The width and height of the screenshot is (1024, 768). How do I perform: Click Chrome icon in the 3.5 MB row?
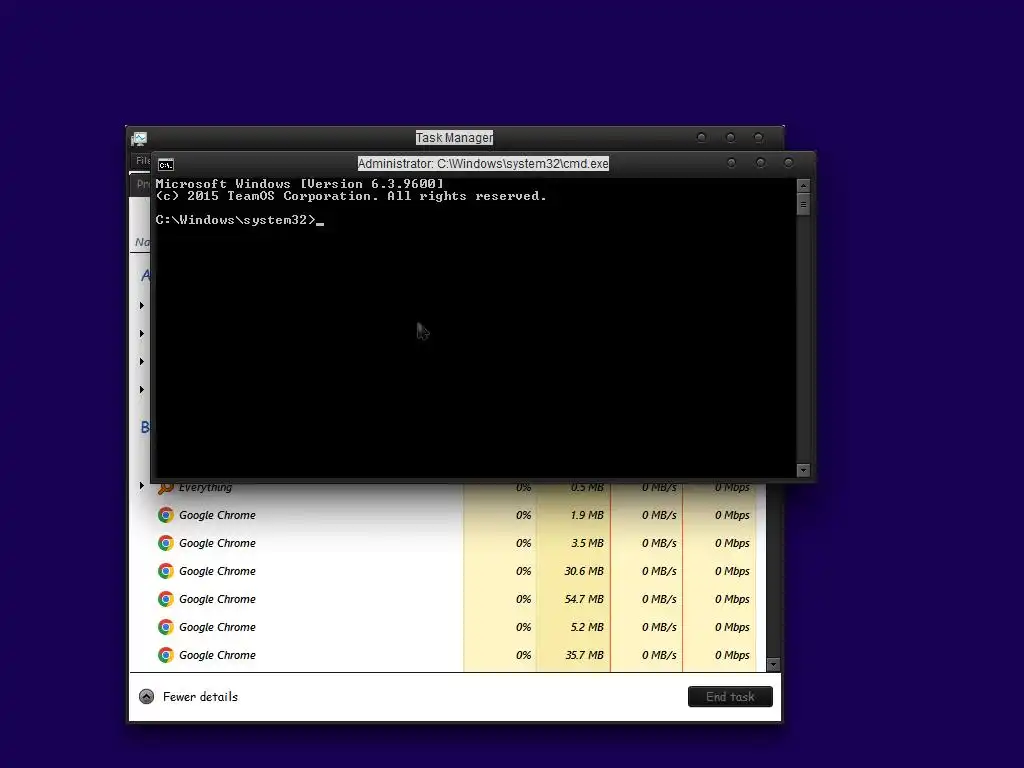click(x=166, y=543)
